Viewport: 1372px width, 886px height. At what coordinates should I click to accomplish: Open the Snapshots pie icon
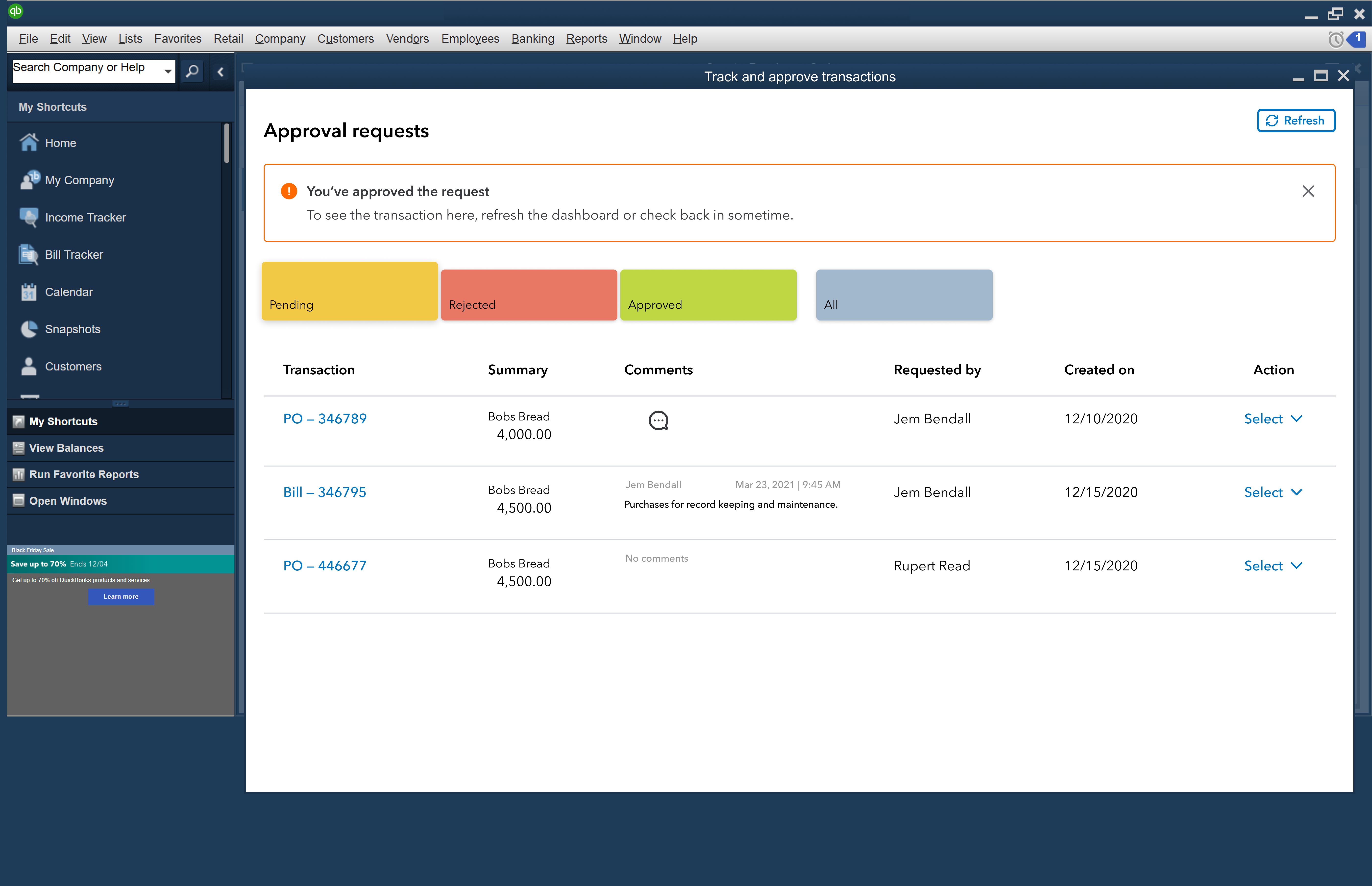(x=29, y=329)
